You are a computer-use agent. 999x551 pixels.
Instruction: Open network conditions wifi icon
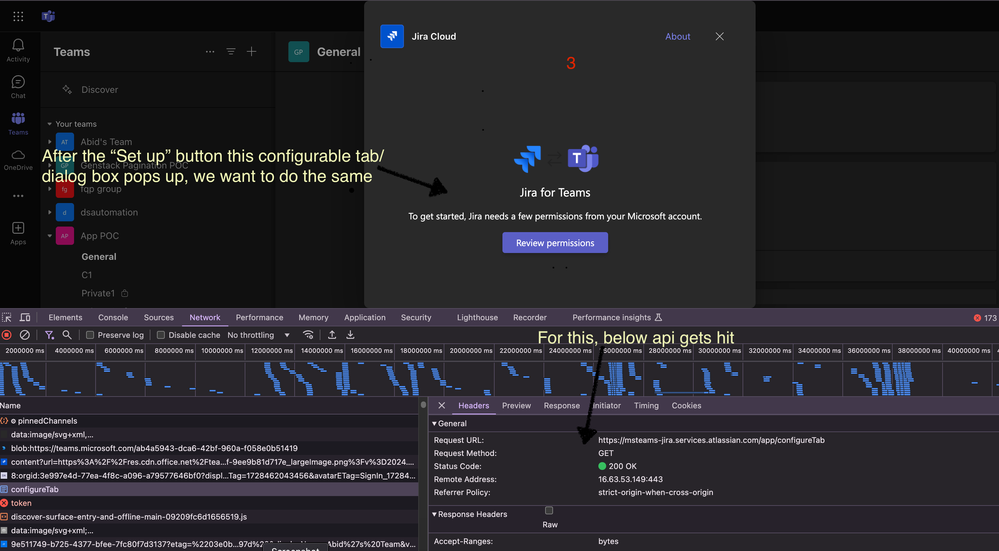coord(308,335)
